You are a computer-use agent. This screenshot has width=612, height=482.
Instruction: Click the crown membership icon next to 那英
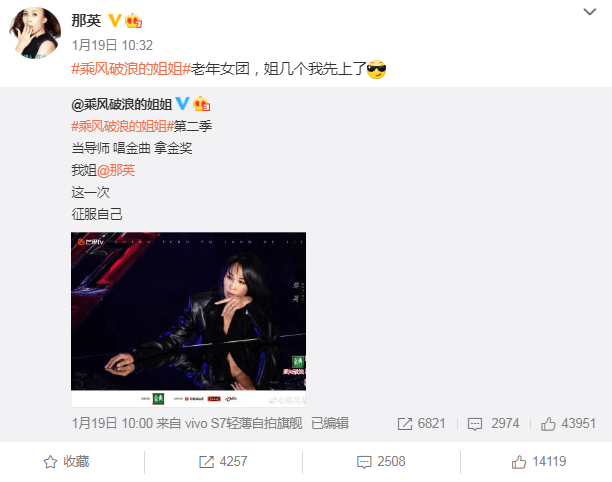coord(133,21)
